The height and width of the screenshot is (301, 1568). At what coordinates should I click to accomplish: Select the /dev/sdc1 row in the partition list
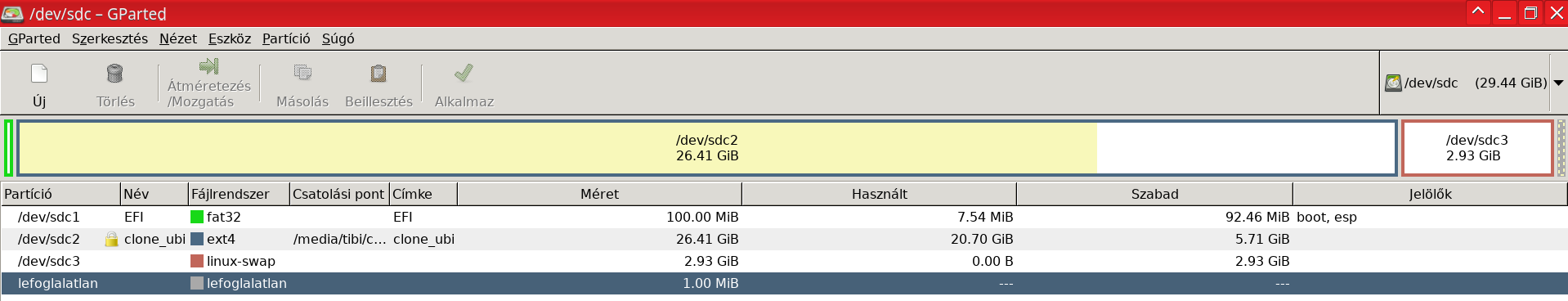pyautogui.click(x=784, y=217)
